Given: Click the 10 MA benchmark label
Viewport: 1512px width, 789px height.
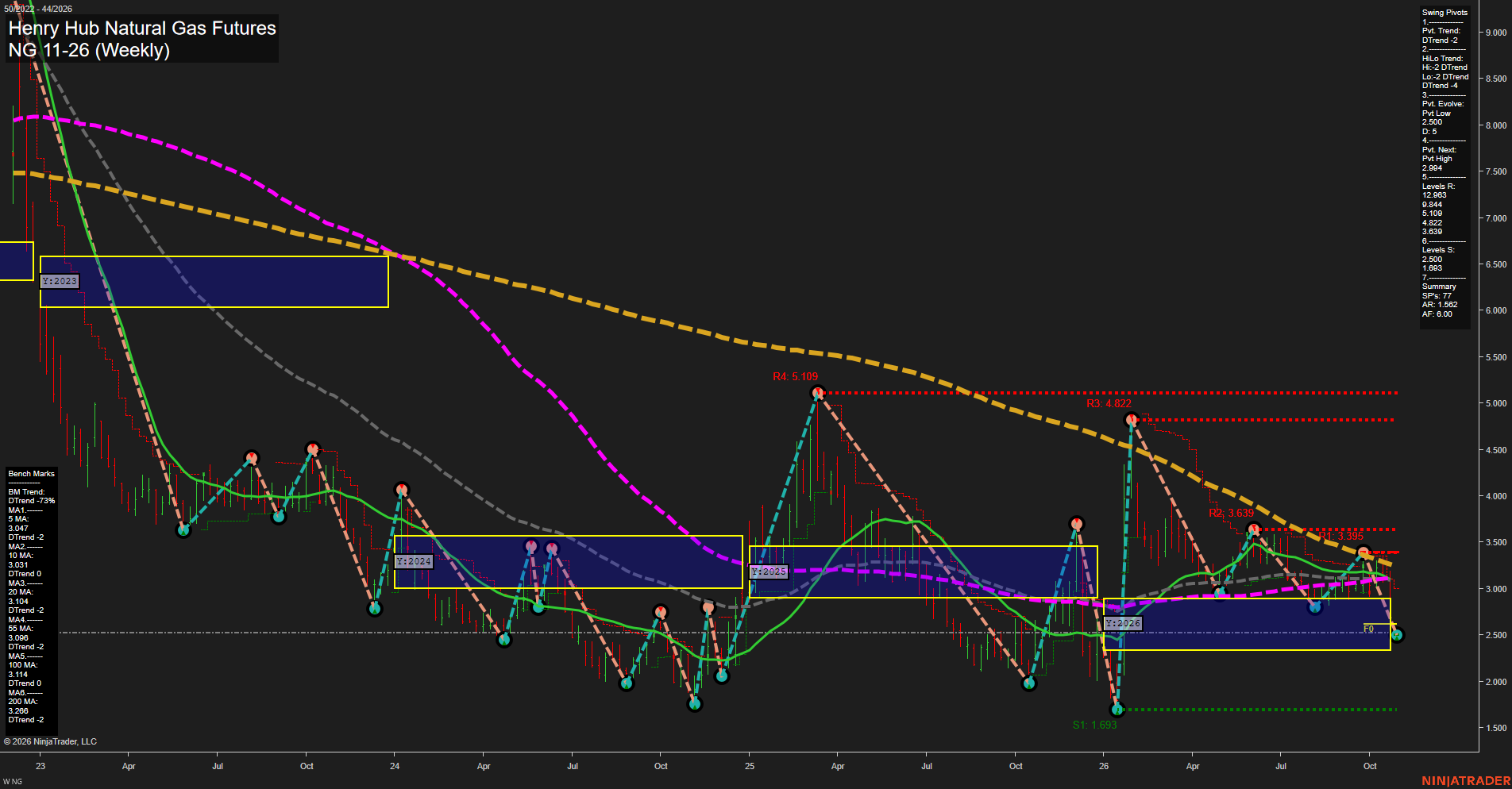Looking at the screenshot, I should coord(21,556).
